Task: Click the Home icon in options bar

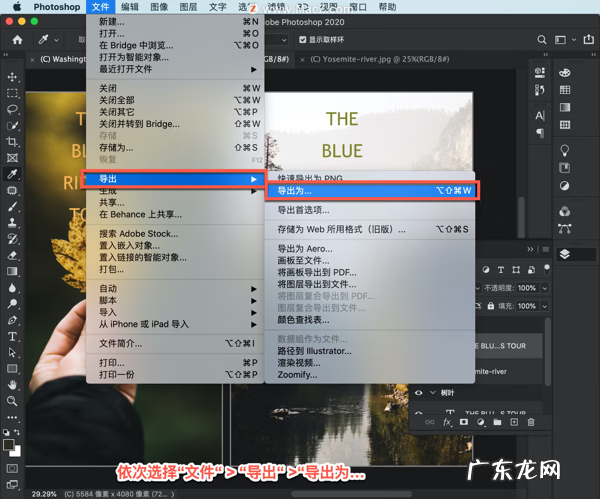Action: click(x=17, y=39)
